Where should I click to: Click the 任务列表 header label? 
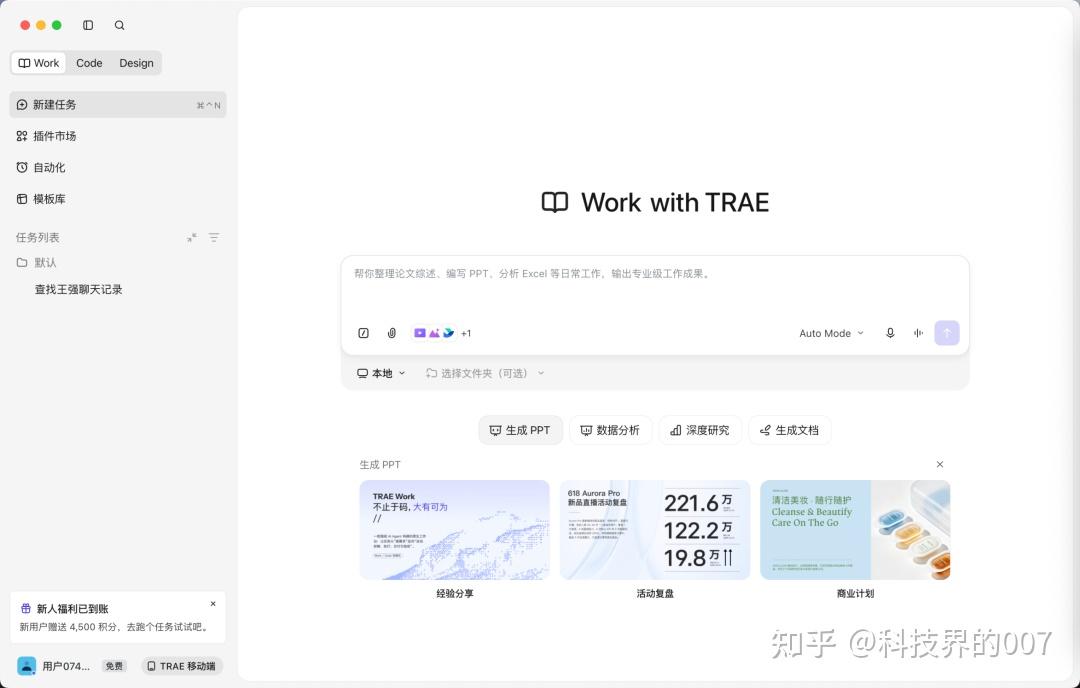[38, 238]
